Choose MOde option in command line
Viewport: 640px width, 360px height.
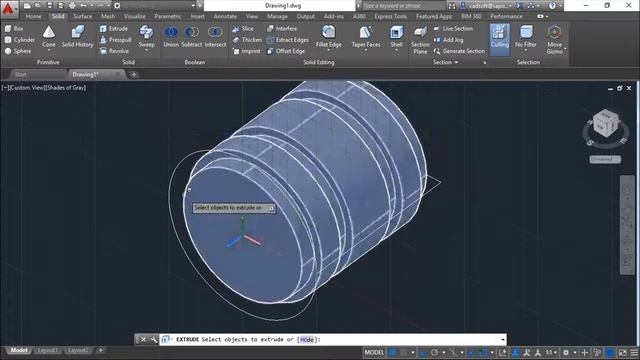307,340
